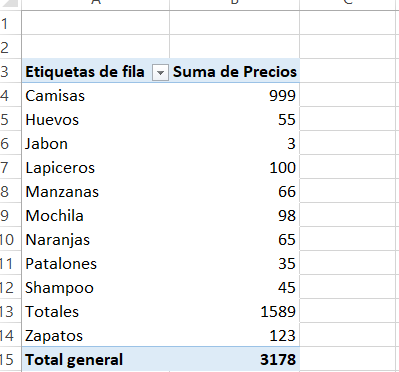This screenshot has width=399, height=372.
Task: Click the Patalones cell
Action: coord(96,263)
